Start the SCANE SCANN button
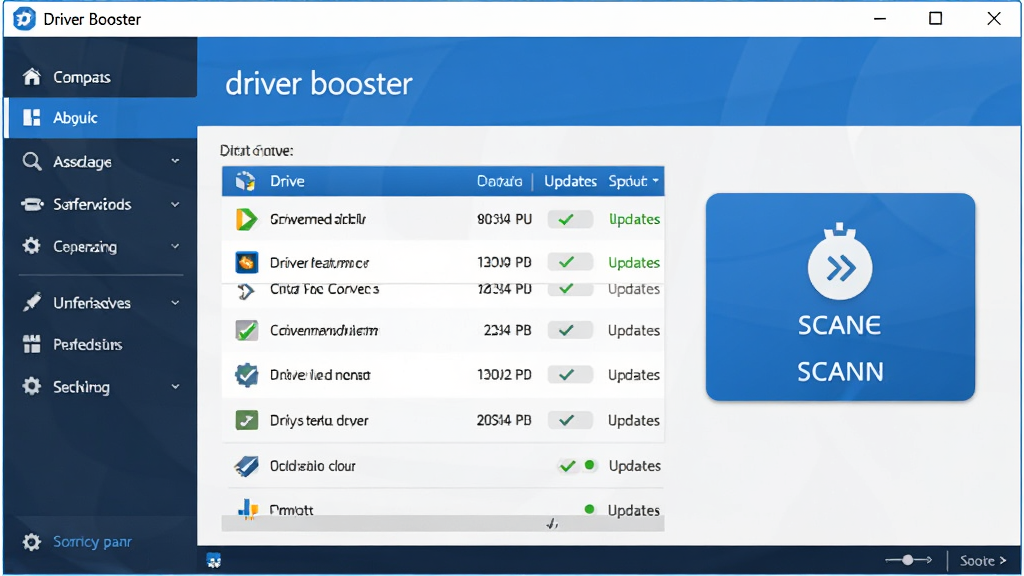This screenshot has height=576, width=1024. pyautogui.click(x=840, y=296)
